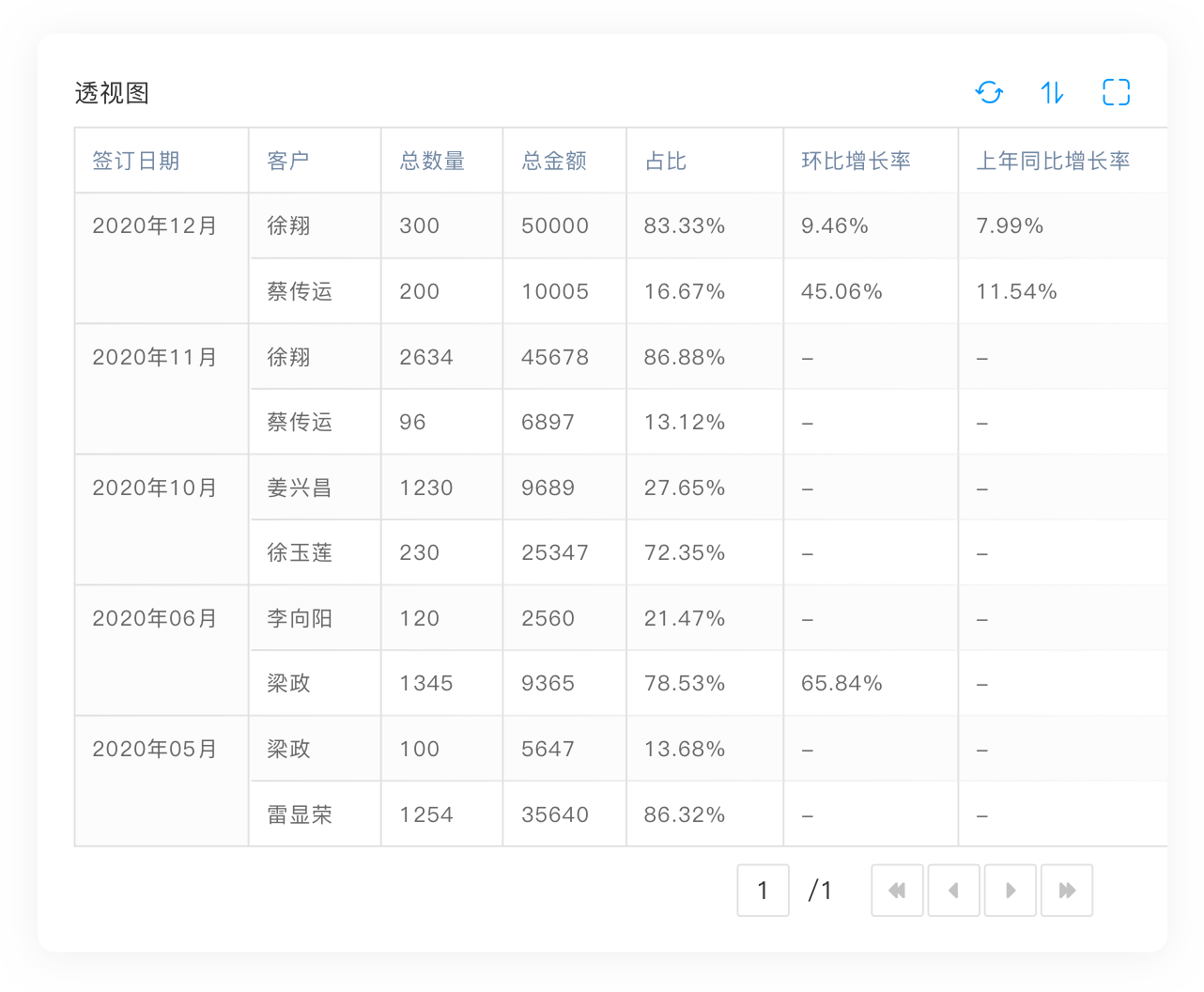1204x992 pixels.
Task: Go to the first page
Action: coord(897,891)
